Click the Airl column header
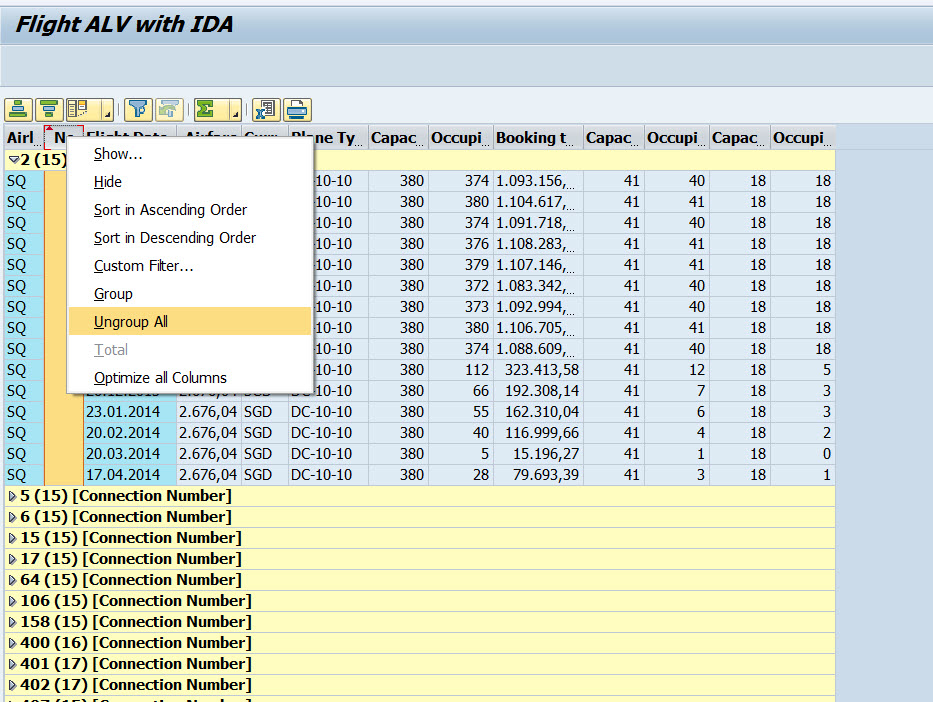Viewport: 933px width, 702px height. tap(21, 137)
